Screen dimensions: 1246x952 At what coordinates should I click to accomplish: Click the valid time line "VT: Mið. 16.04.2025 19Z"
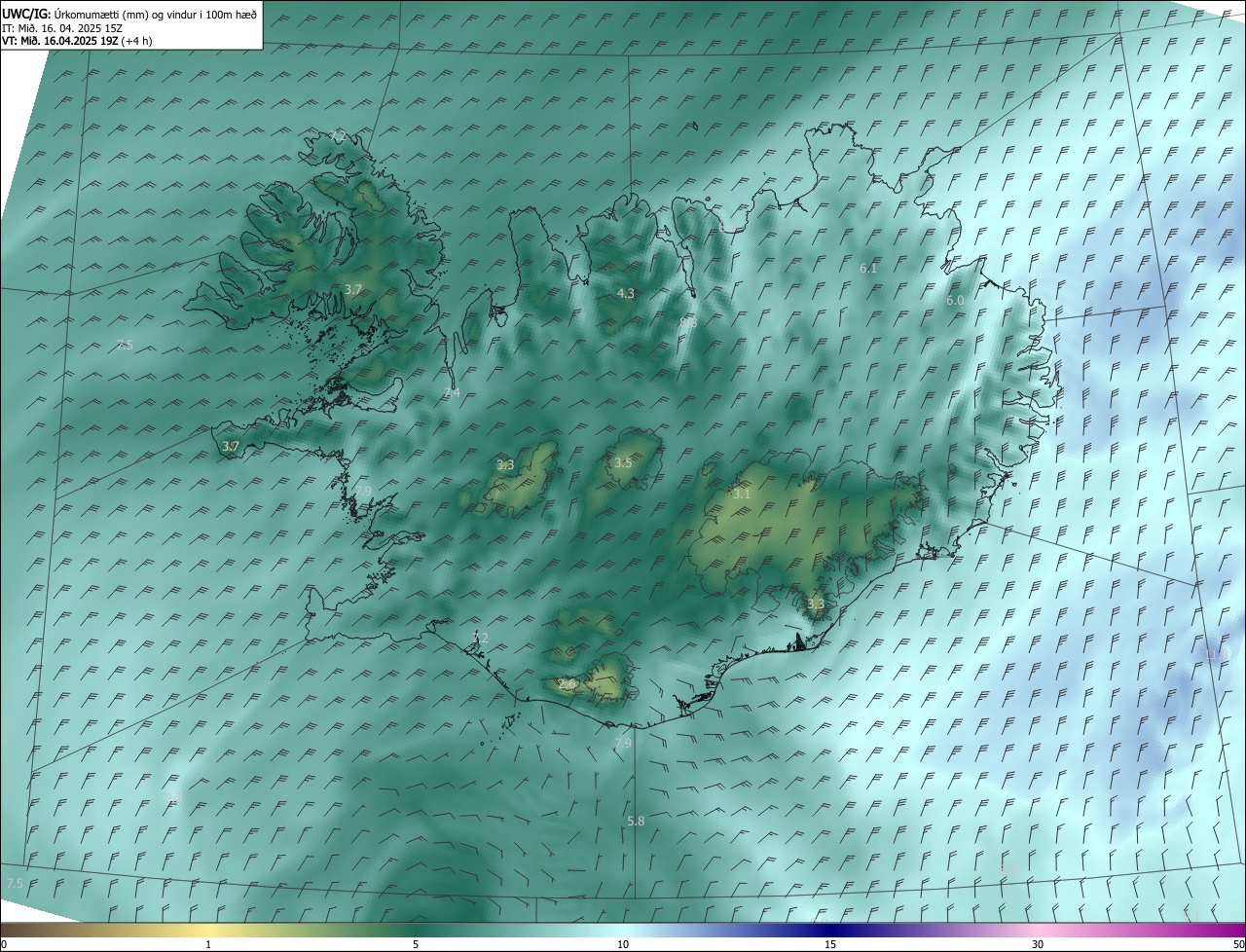click(59, 41)
